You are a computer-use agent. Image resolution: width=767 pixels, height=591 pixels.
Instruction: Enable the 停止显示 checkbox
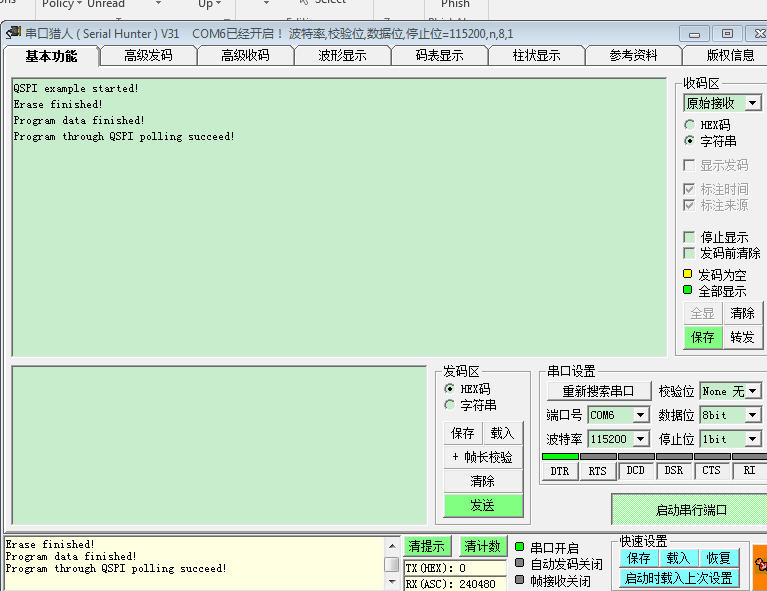[689, 237]
